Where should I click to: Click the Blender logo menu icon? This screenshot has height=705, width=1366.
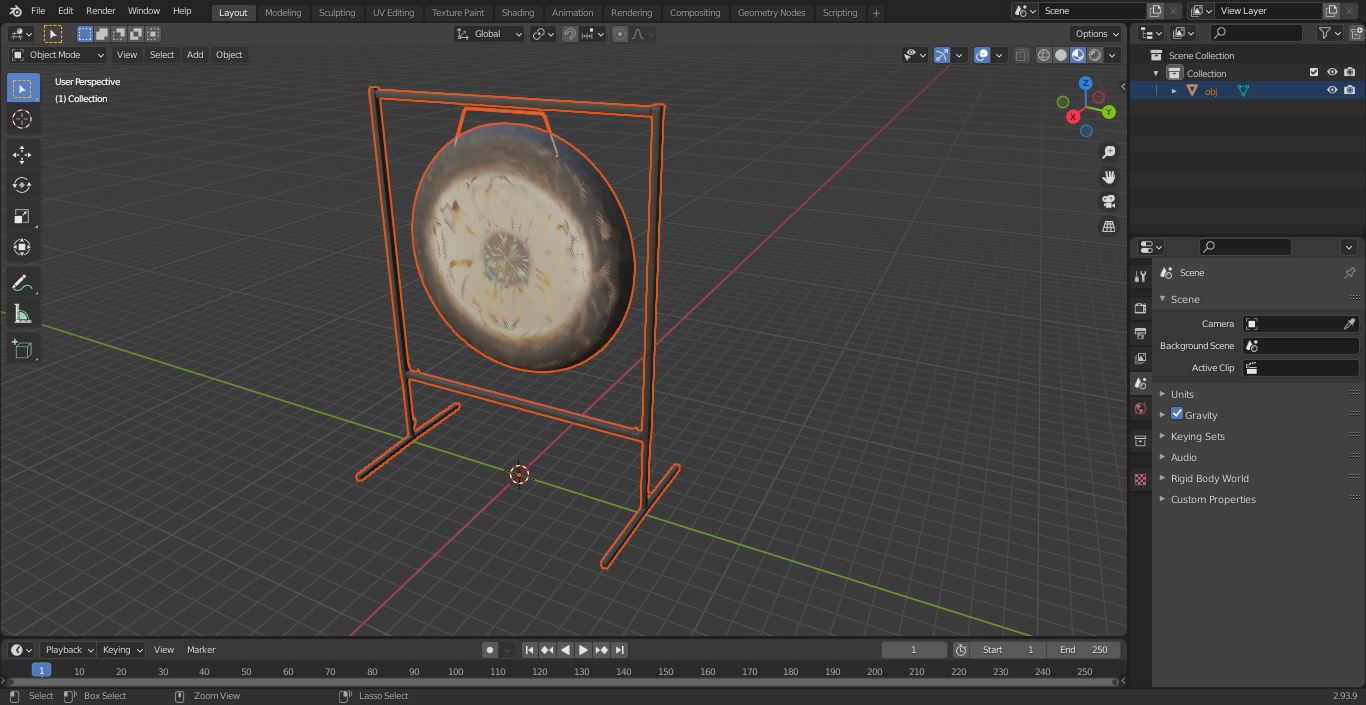click(15, 11)
